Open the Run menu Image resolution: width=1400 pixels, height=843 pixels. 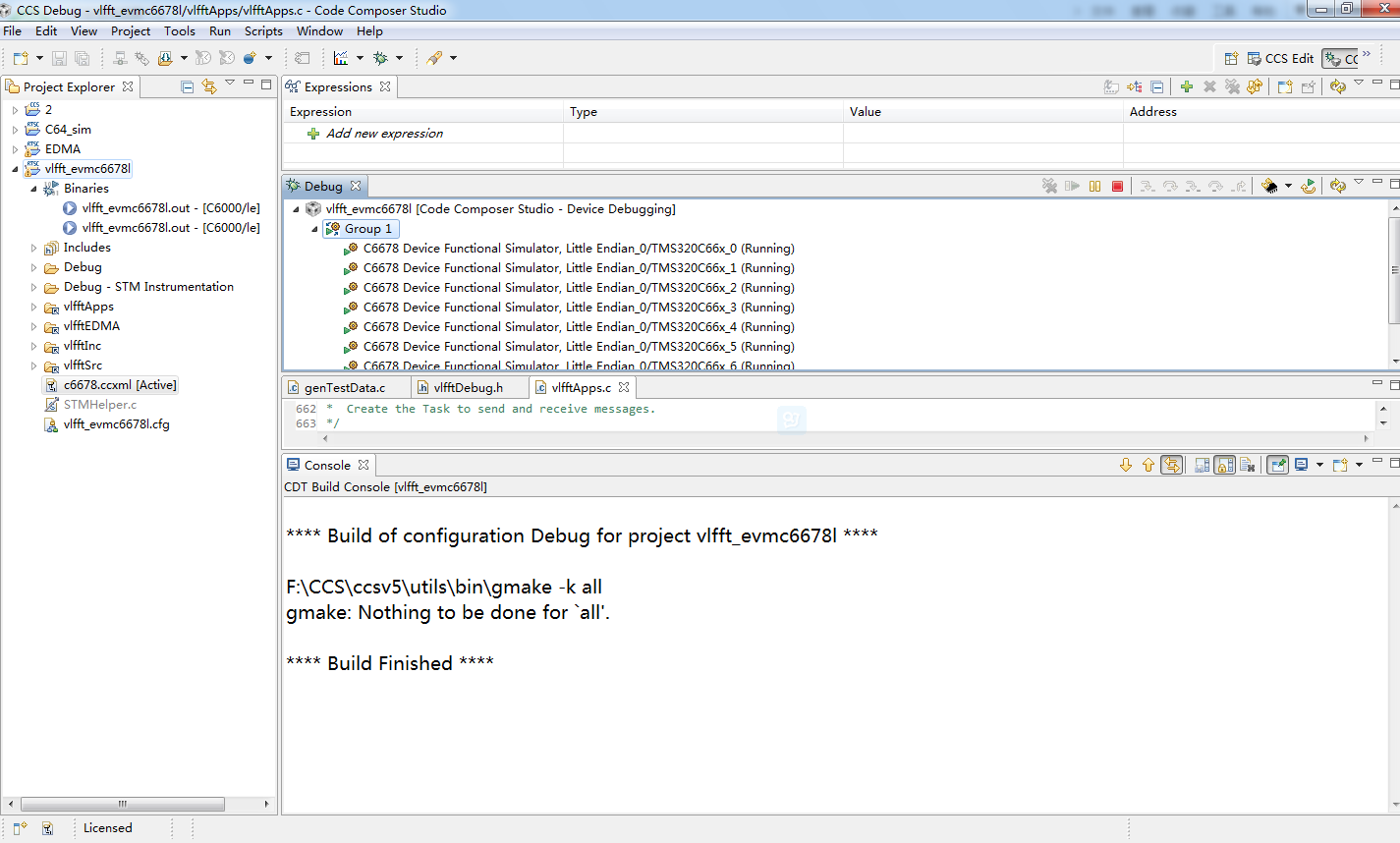pos(220,31)
